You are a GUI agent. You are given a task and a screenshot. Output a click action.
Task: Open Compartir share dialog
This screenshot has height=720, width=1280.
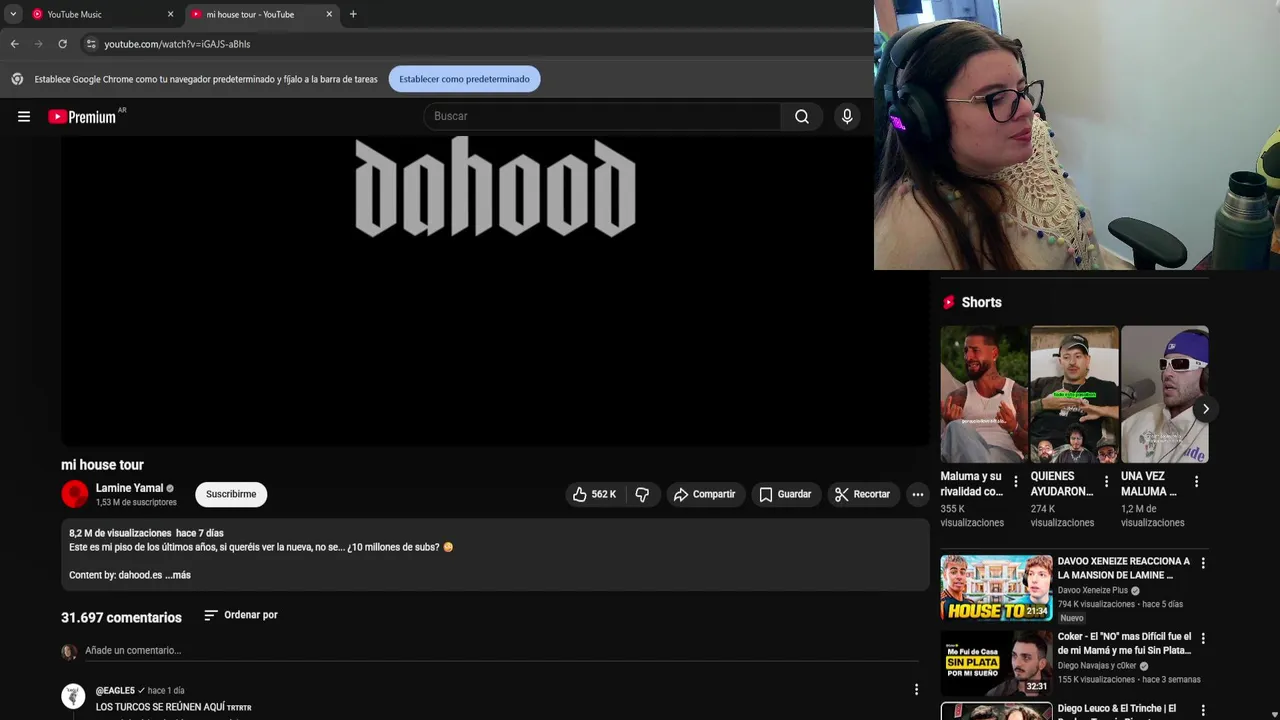[704, 494]
